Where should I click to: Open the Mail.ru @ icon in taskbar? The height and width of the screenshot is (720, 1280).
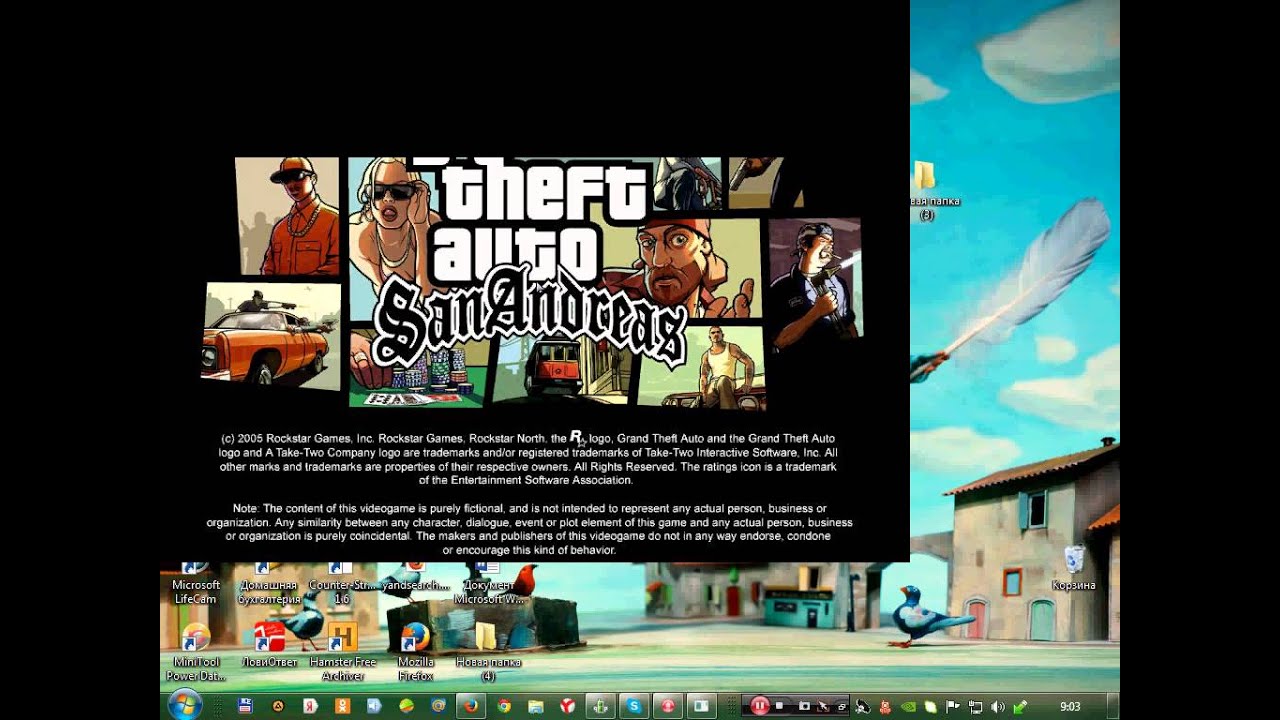click(x=438, y=706)
